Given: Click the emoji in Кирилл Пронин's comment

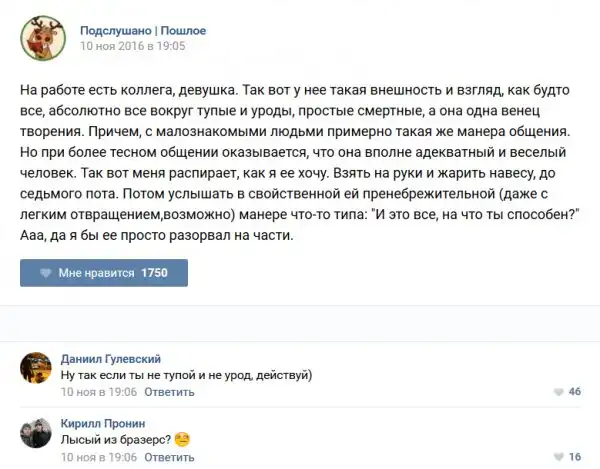Looking at the screenshot, I should click(x=182, y=439).
